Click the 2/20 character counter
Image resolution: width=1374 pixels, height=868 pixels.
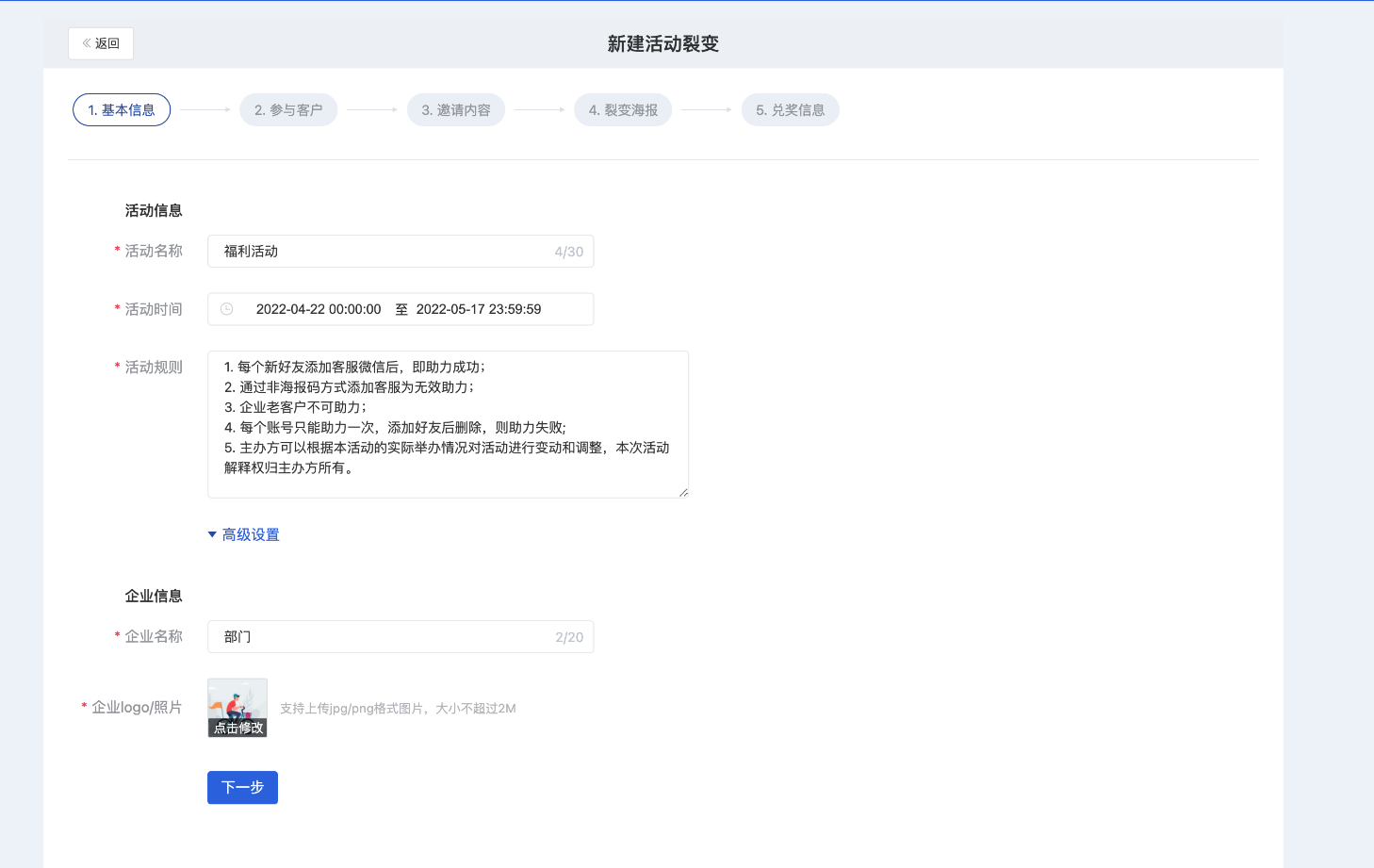(569, 637)
